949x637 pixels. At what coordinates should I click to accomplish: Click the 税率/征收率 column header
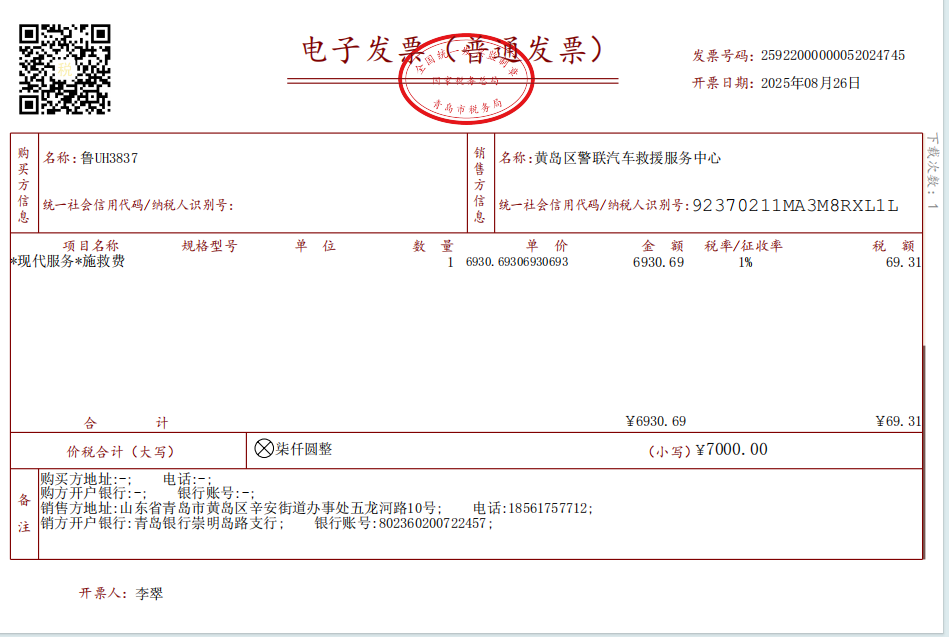[743, 246]
